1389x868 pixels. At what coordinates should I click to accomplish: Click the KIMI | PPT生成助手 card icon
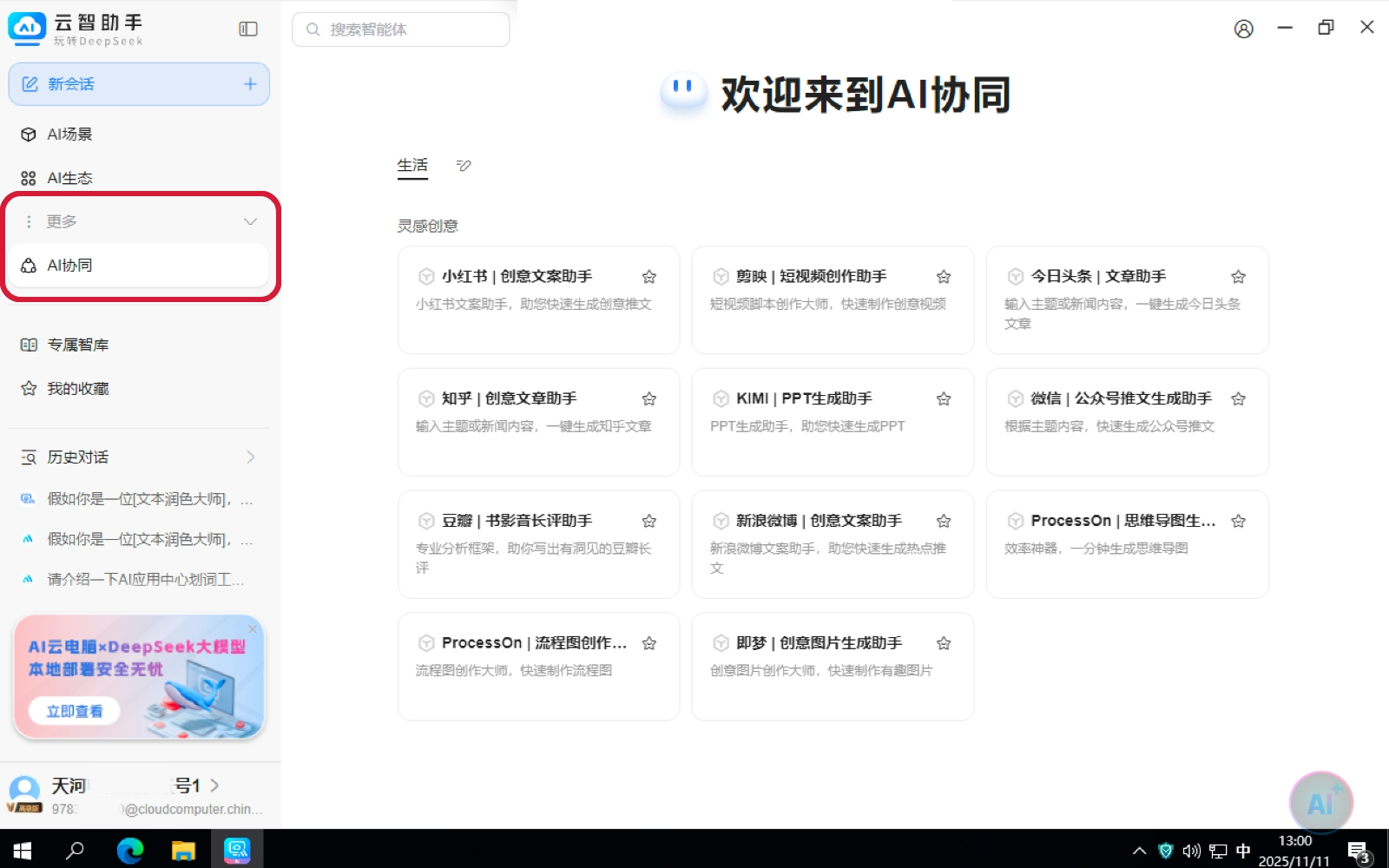point(721,399)
